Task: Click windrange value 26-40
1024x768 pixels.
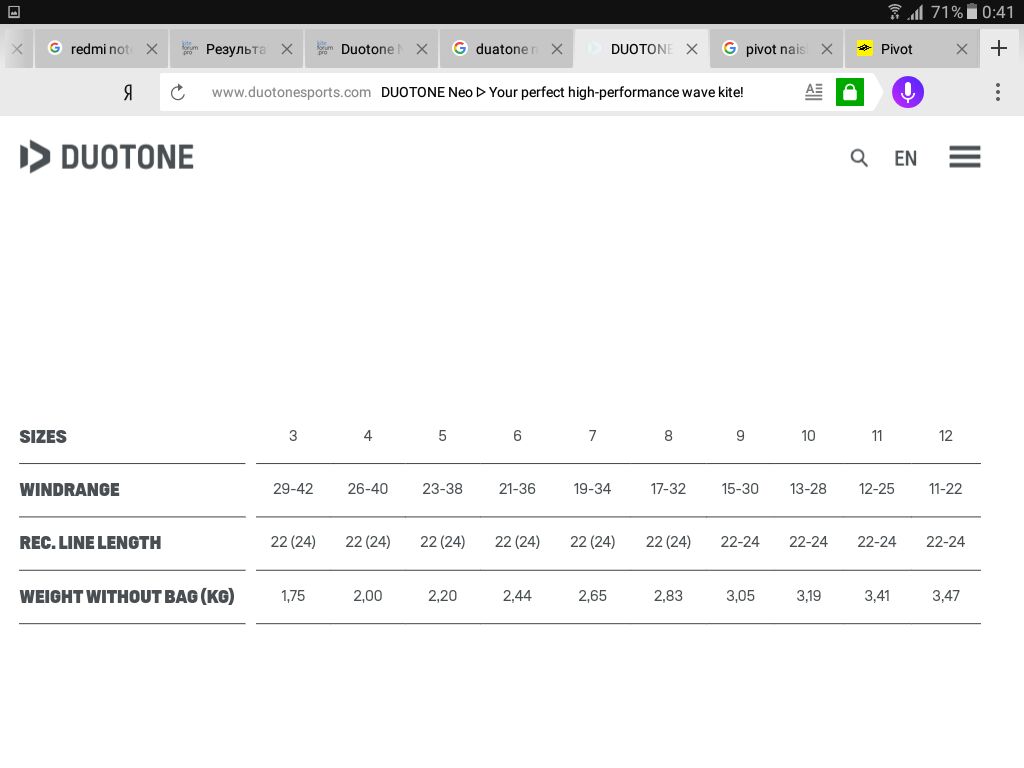Action: [368, 488]
